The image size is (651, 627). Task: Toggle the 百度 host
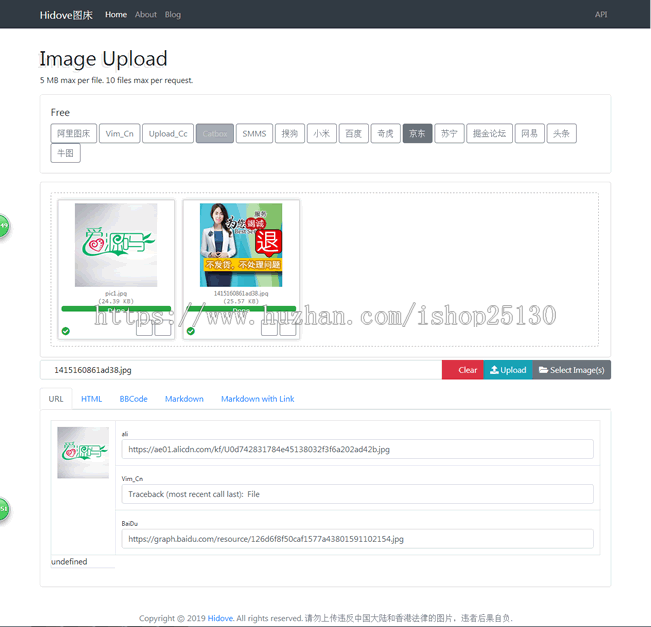click(x=354, y=133)
